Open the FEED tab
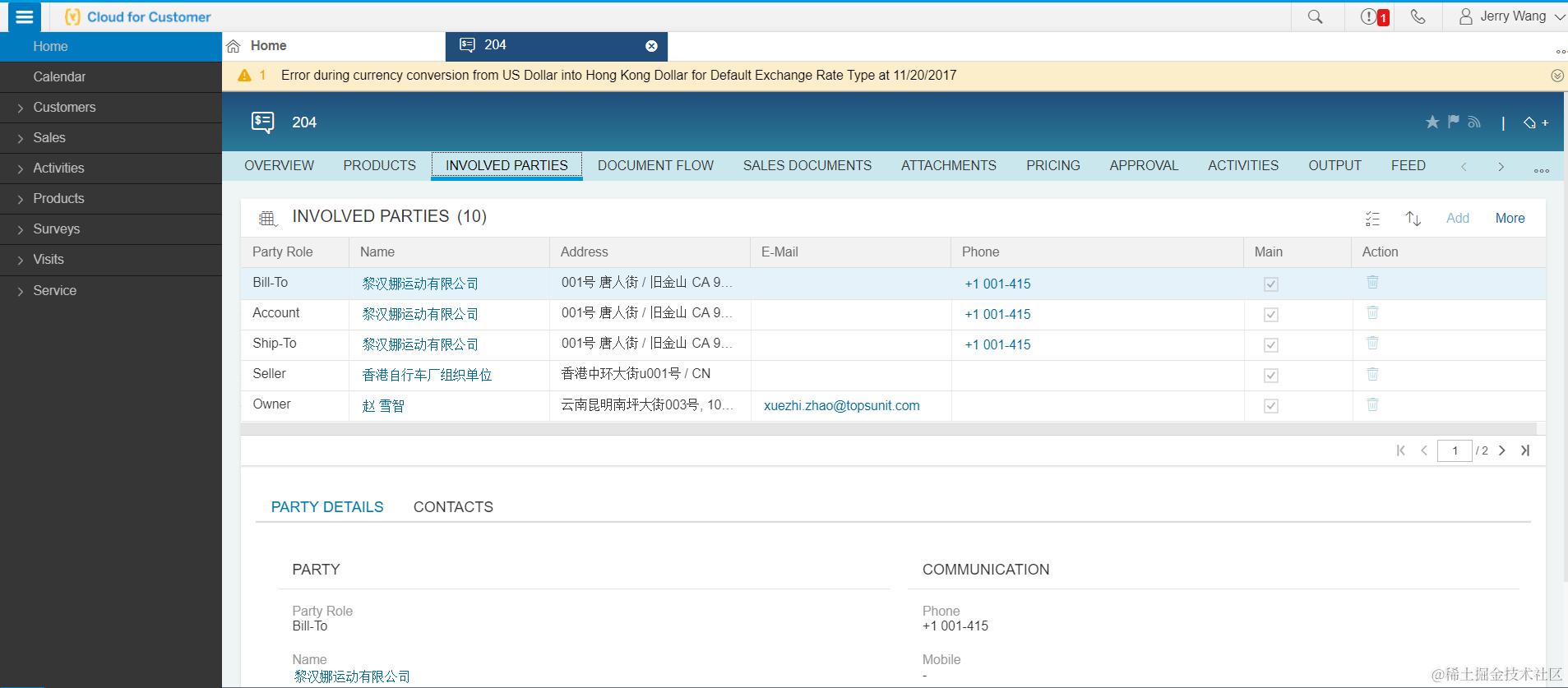1568x688 pixels. coord(1408,165)
